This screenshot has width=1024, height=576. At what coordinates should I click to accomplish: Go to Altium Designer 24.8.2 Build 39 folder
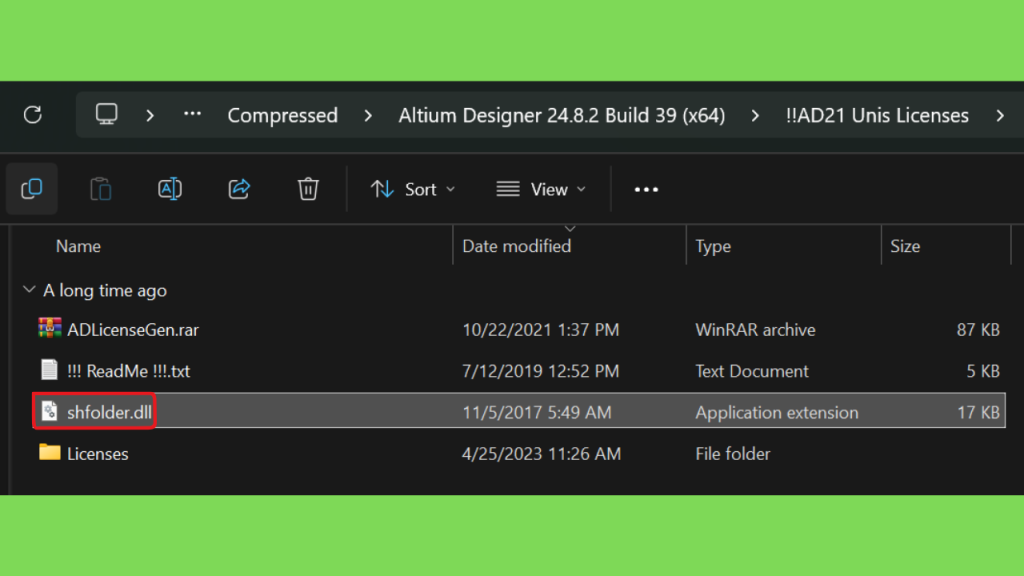(x=562, y=116)
